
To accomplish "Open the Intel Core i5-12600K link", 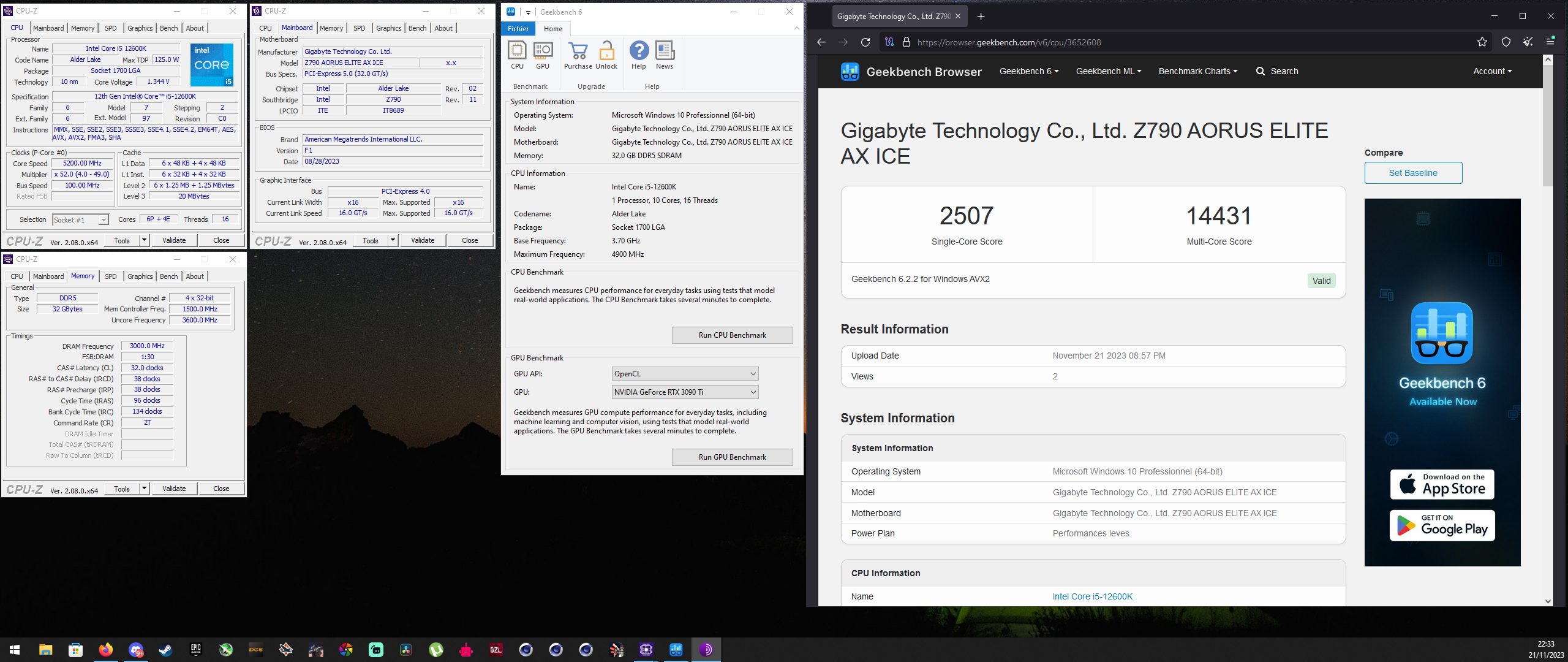I will (1093, 596).
